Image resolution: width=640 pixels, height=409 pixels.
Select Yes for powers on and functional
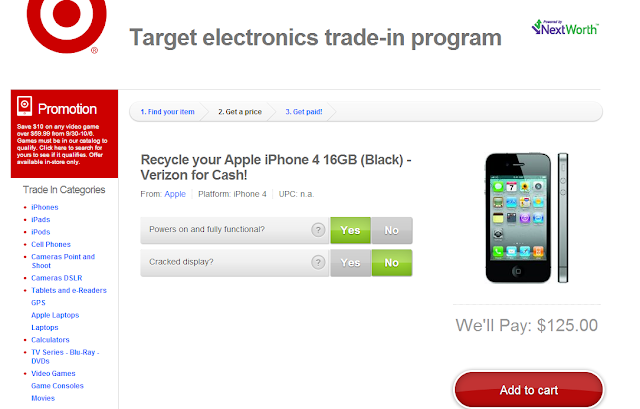point(351,230)
